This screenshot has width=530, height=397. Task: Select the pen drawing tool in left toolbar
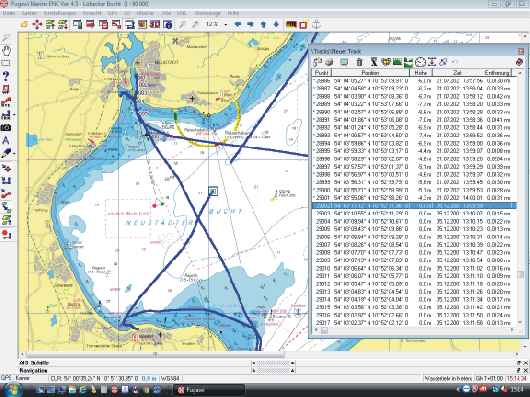click(x=6, y=154)
